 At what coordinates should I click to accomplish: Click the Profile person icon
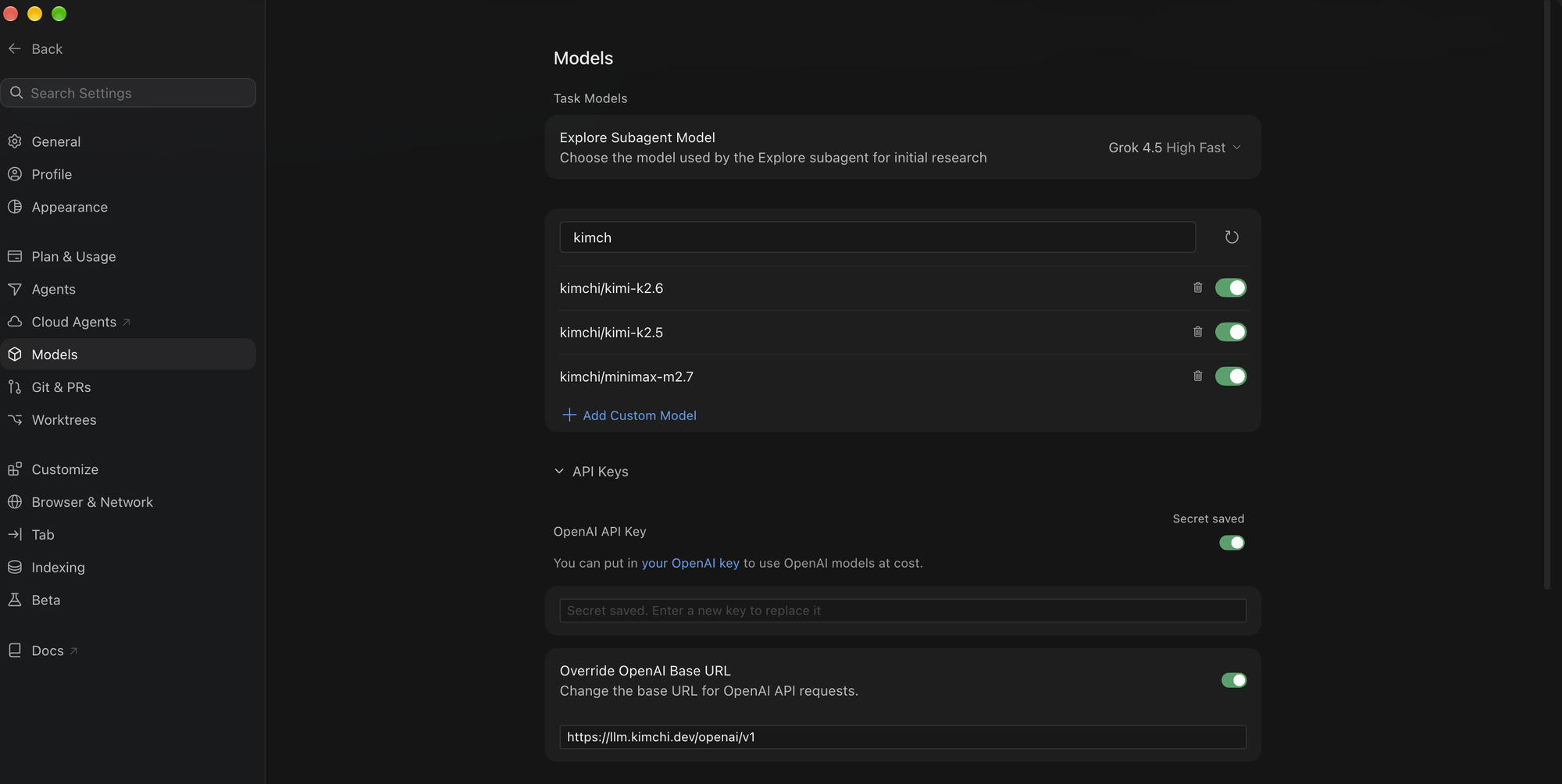(15, 174)
